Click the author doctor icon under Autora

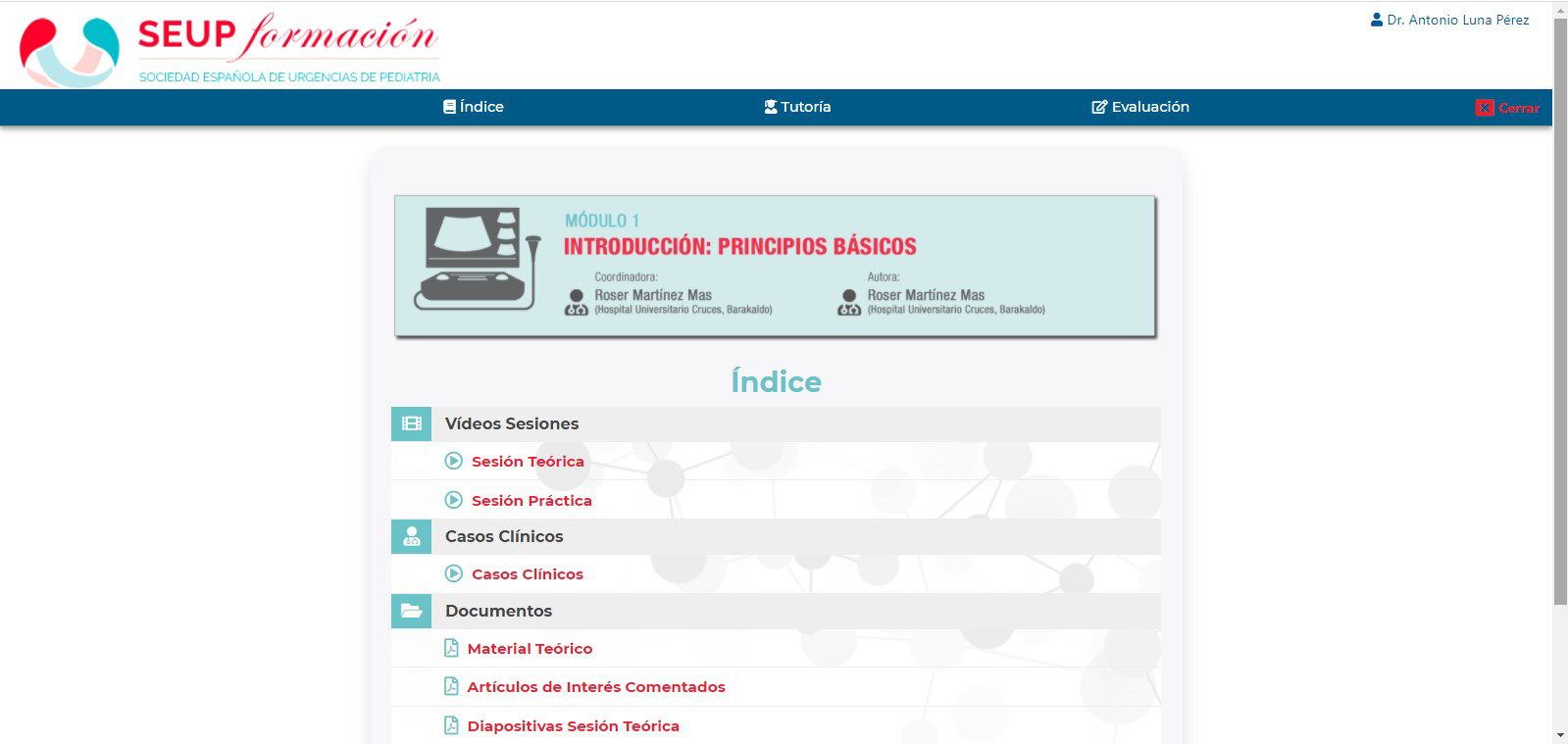[x=849, y=302]
